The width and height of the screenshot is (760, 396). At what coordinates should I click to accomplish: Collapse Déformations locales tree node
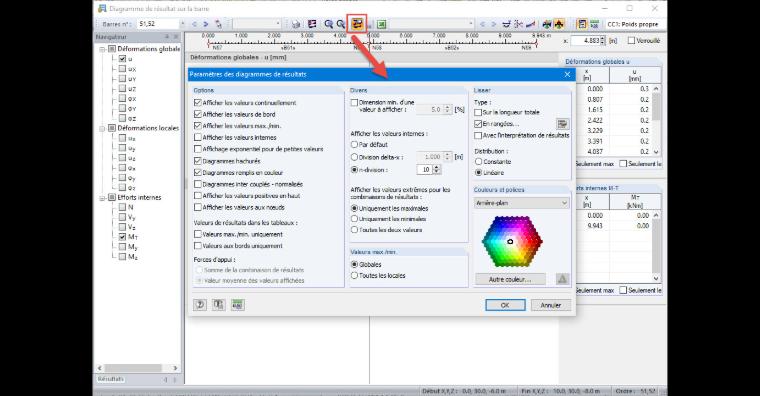pos(102,128)
